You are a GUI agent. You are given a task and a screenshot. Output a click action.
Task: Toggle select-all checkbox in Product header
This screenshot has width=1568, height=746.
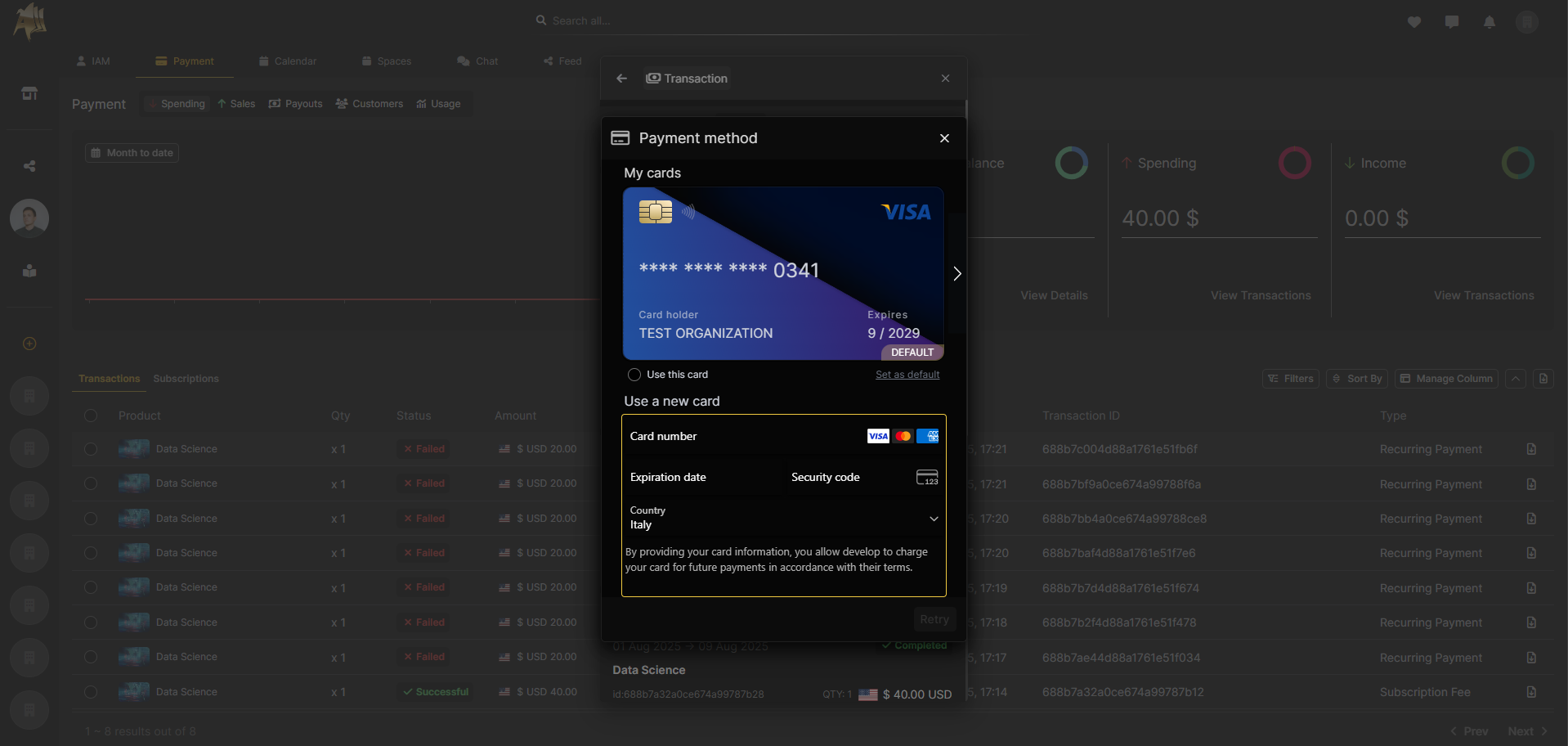(x=91, y=416)
